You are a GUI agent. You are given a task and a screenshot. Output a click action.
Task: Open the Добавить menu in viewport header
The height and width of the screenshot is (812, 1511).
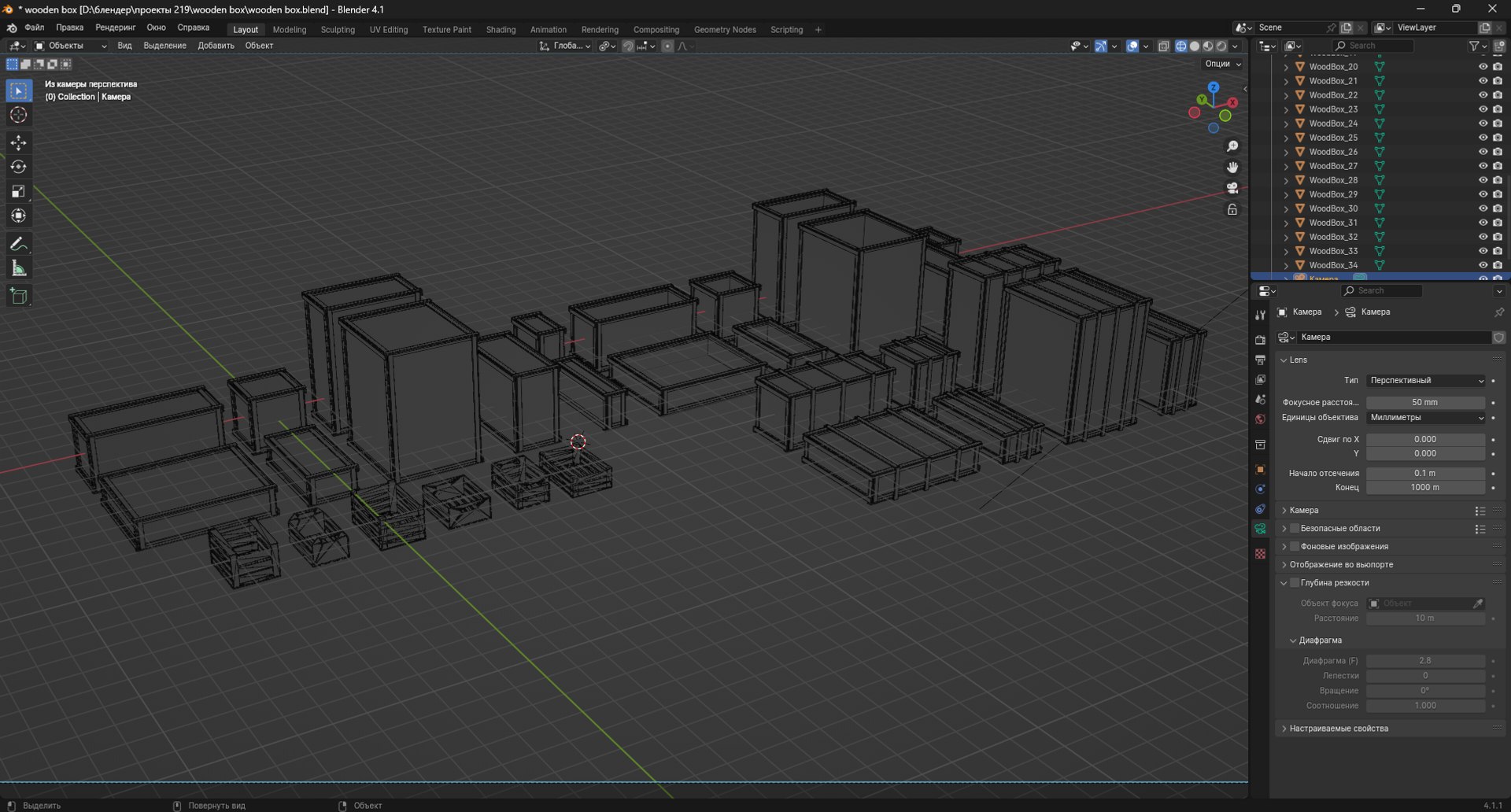pos(216,46)
